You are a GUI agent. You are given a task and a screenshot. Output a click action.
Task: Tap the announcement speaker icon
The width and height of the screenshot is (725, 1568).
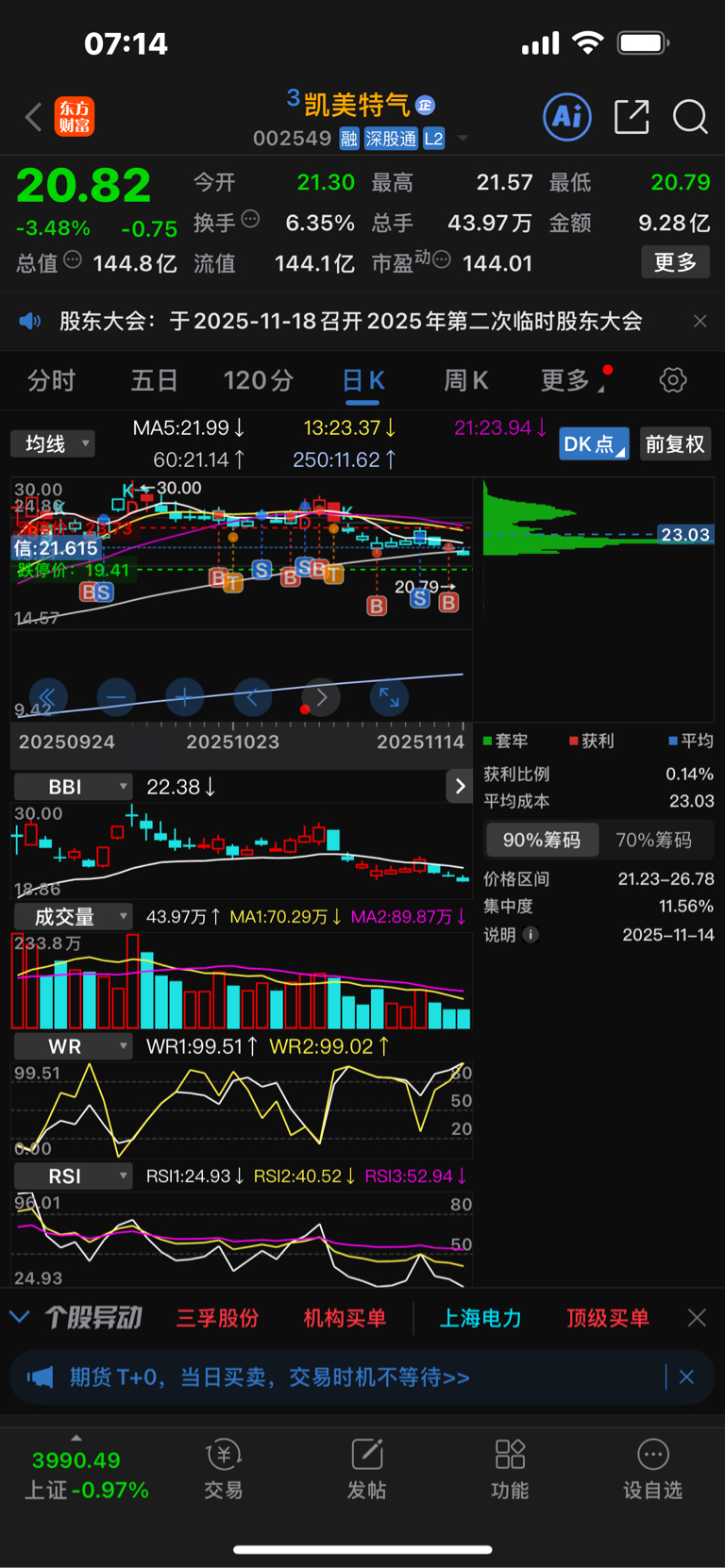click(30, 321)
